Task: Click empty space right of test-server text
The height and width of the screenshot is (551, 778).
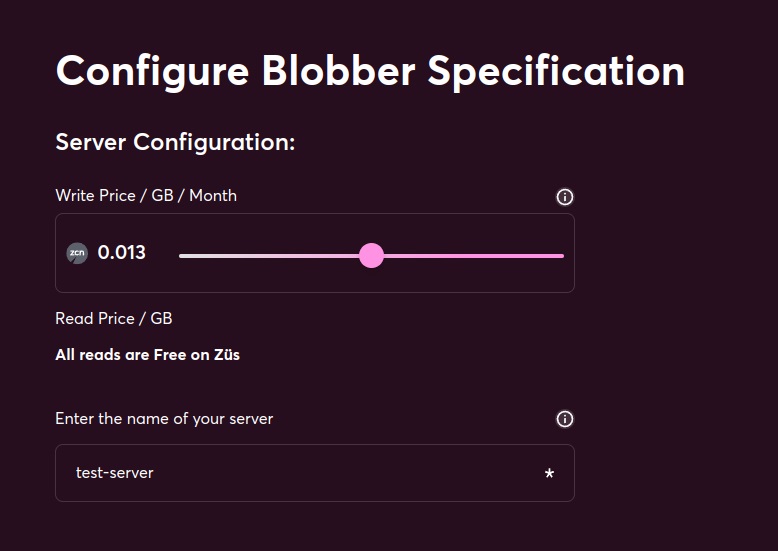Action: coord(347,473)
